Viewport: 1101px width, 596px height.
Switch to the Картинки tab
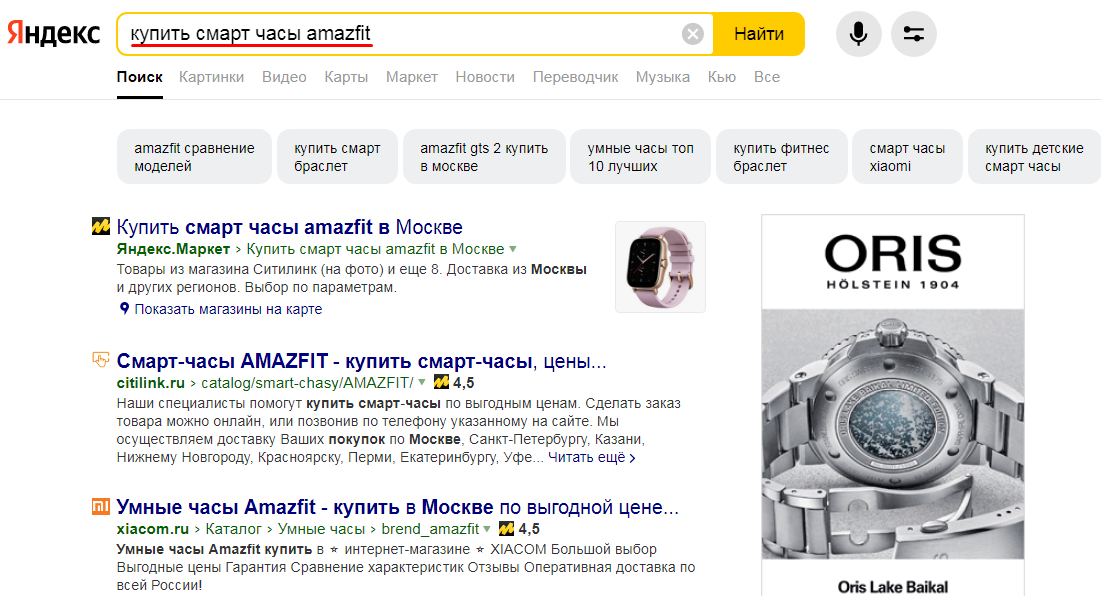(211, 77)
